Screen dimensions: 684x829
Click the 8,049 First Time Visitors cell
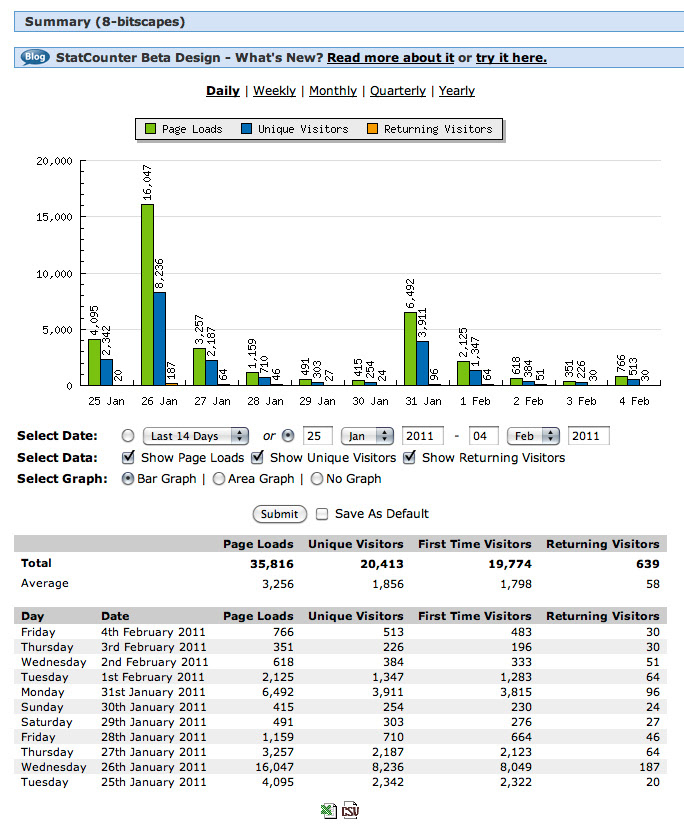pos(516,767)
